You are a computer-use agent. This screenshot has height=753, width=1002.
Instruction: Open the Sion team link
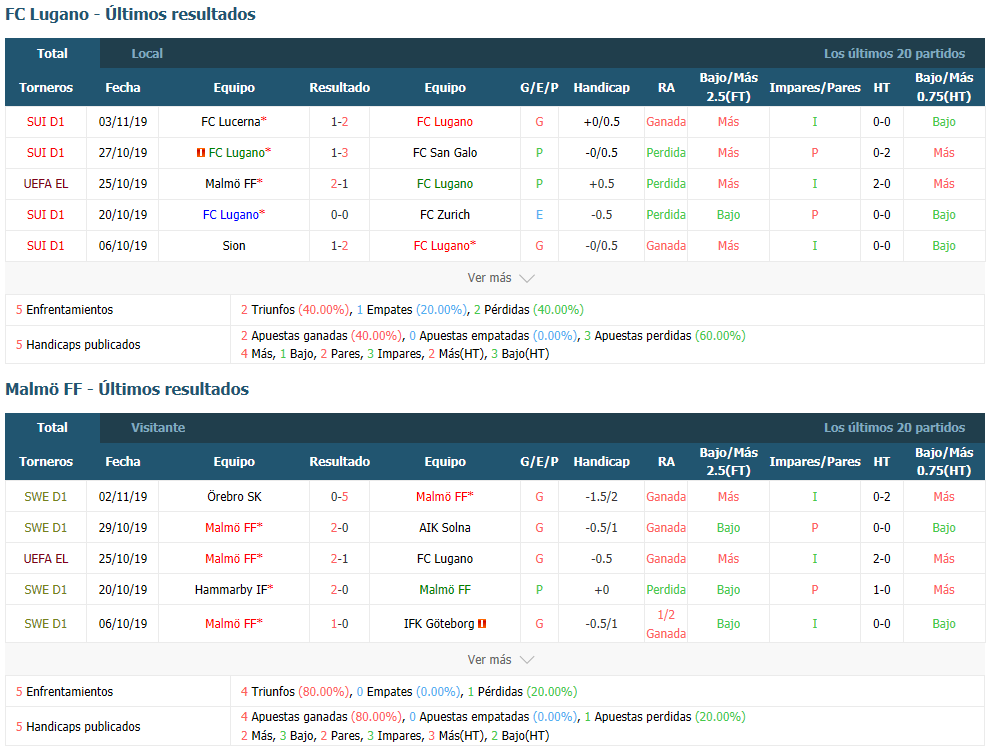click(x=234, y=245)
